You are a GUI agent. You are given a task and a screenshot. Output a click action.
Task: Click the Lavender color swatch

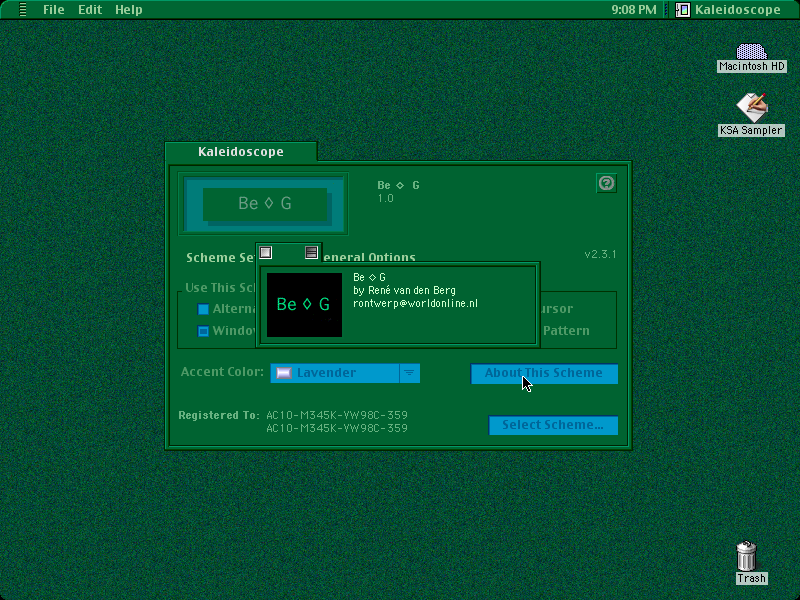pos(284,373)
